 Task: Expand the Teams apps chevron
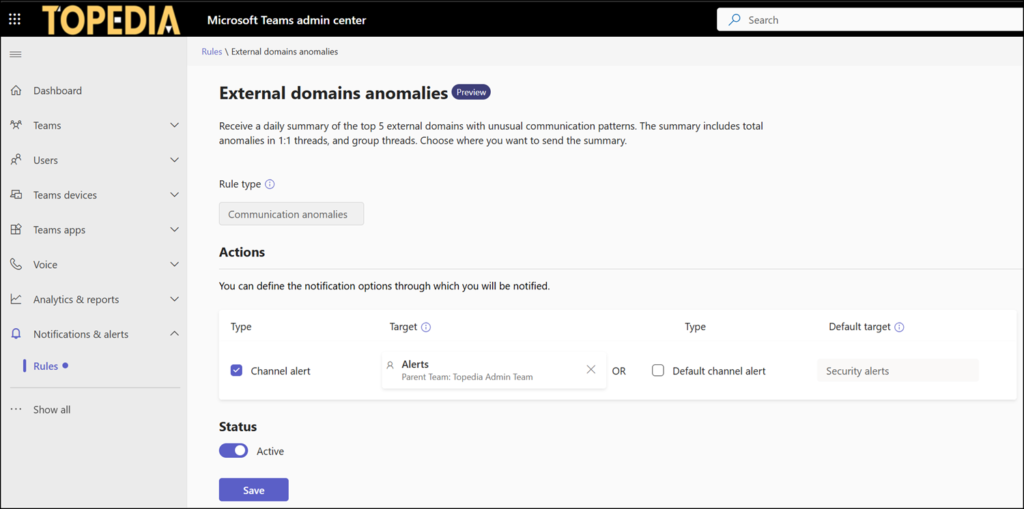(x=174, y=230)
